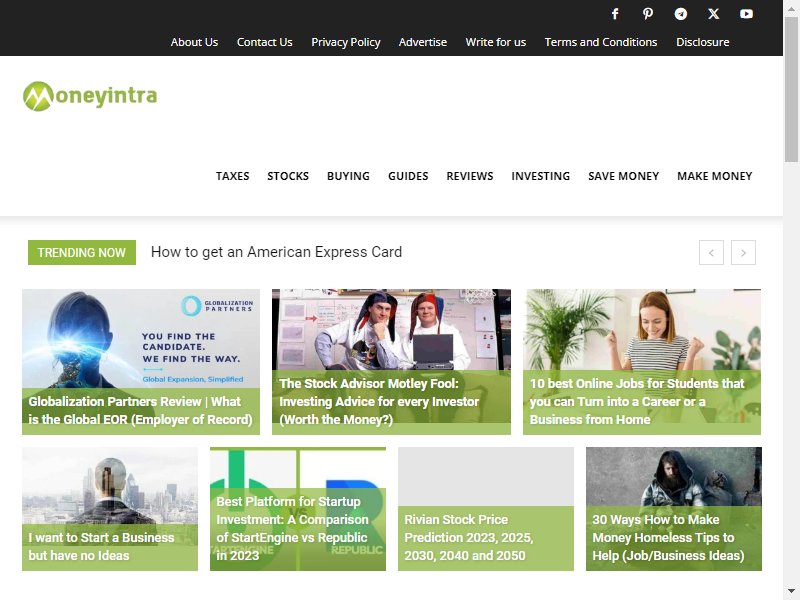Open the Telegram social icon
This screenshot has width=800, height=600.
point(681,14)
